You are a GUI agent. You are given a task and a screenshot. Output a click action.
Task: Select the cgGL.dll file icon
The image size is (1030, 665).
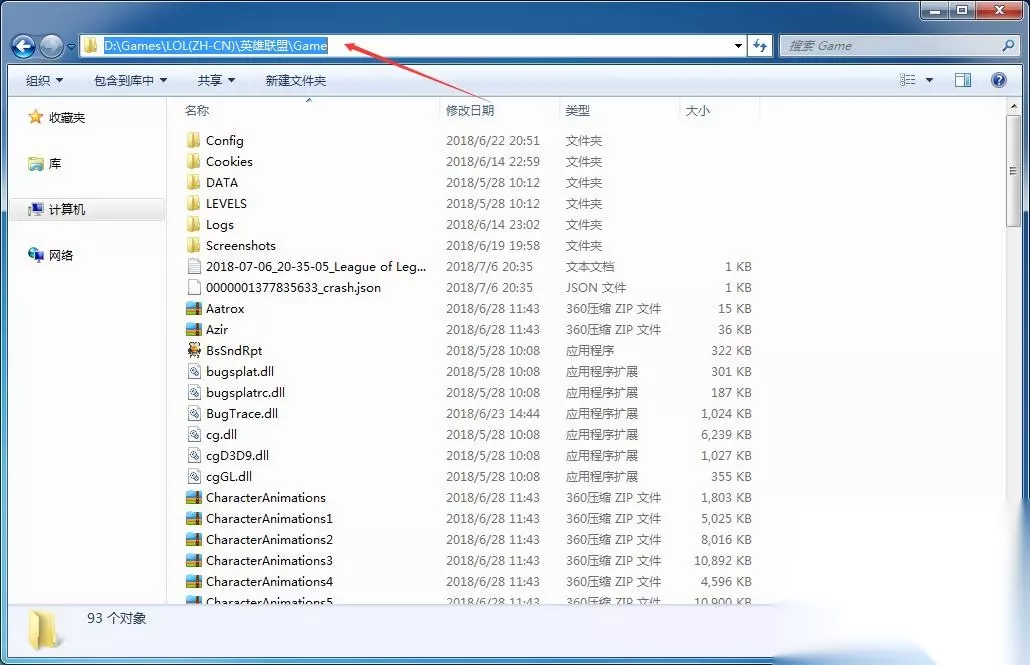coord(194,476)
